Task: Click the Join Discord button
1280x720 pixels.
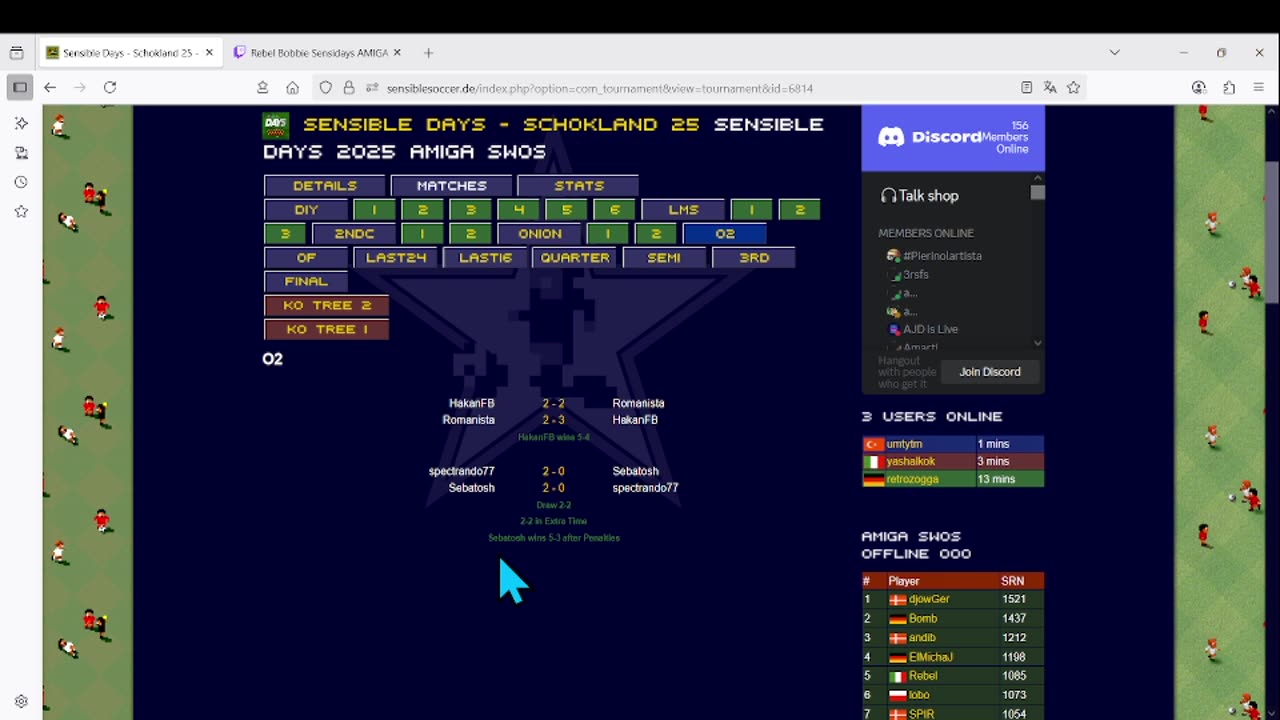Action: [990, 372]
